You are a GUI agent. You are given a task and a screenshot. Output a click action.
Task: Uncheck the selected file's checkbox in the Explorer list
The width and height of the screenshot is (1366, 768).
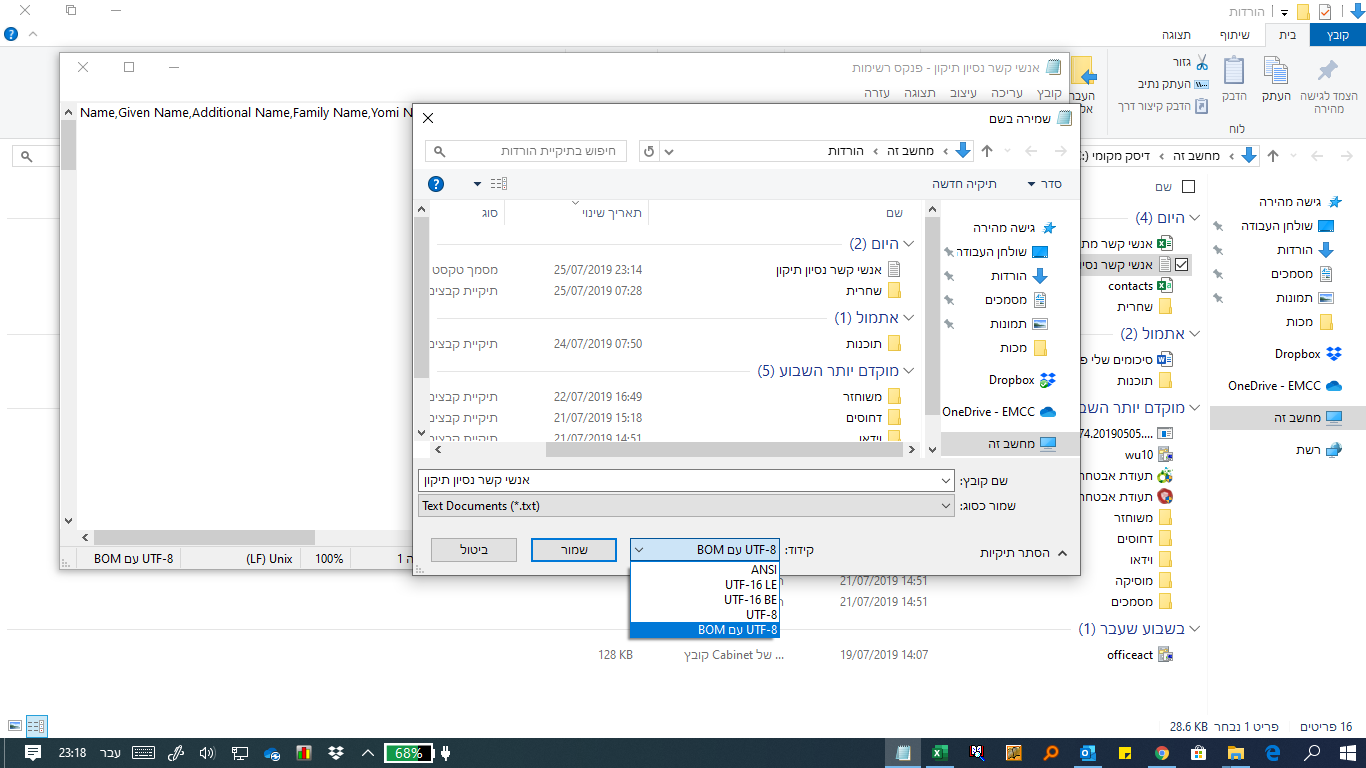click(1181, 265)
